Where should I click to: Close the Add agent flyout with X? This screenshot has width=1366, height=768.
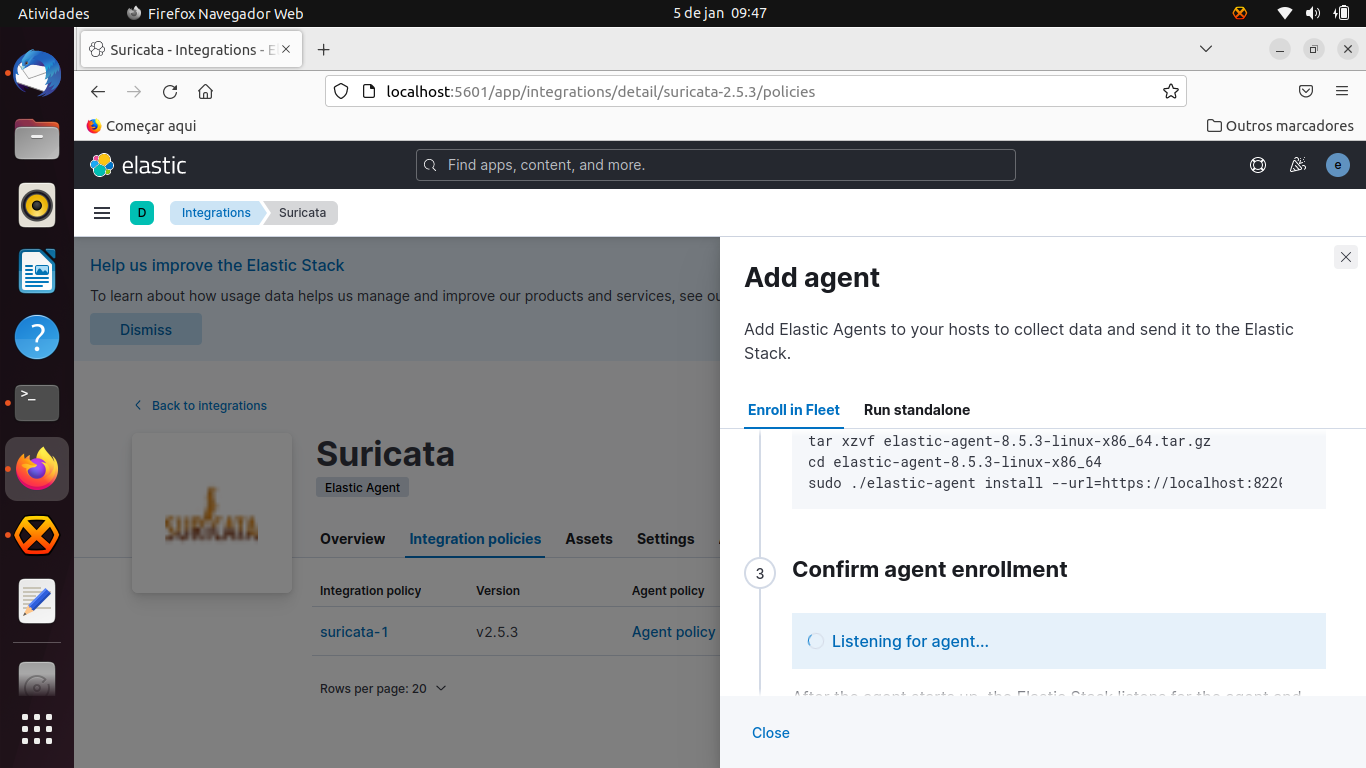[1346, 257]
